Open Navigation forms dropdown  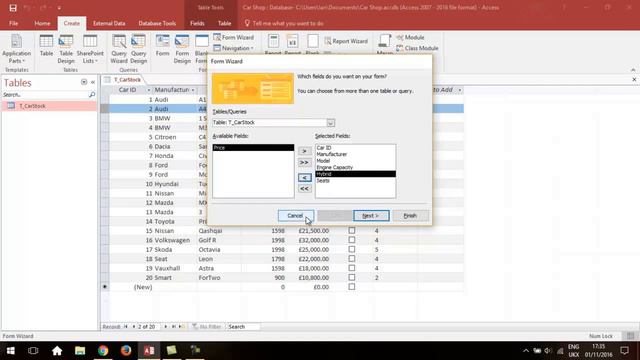234,48
